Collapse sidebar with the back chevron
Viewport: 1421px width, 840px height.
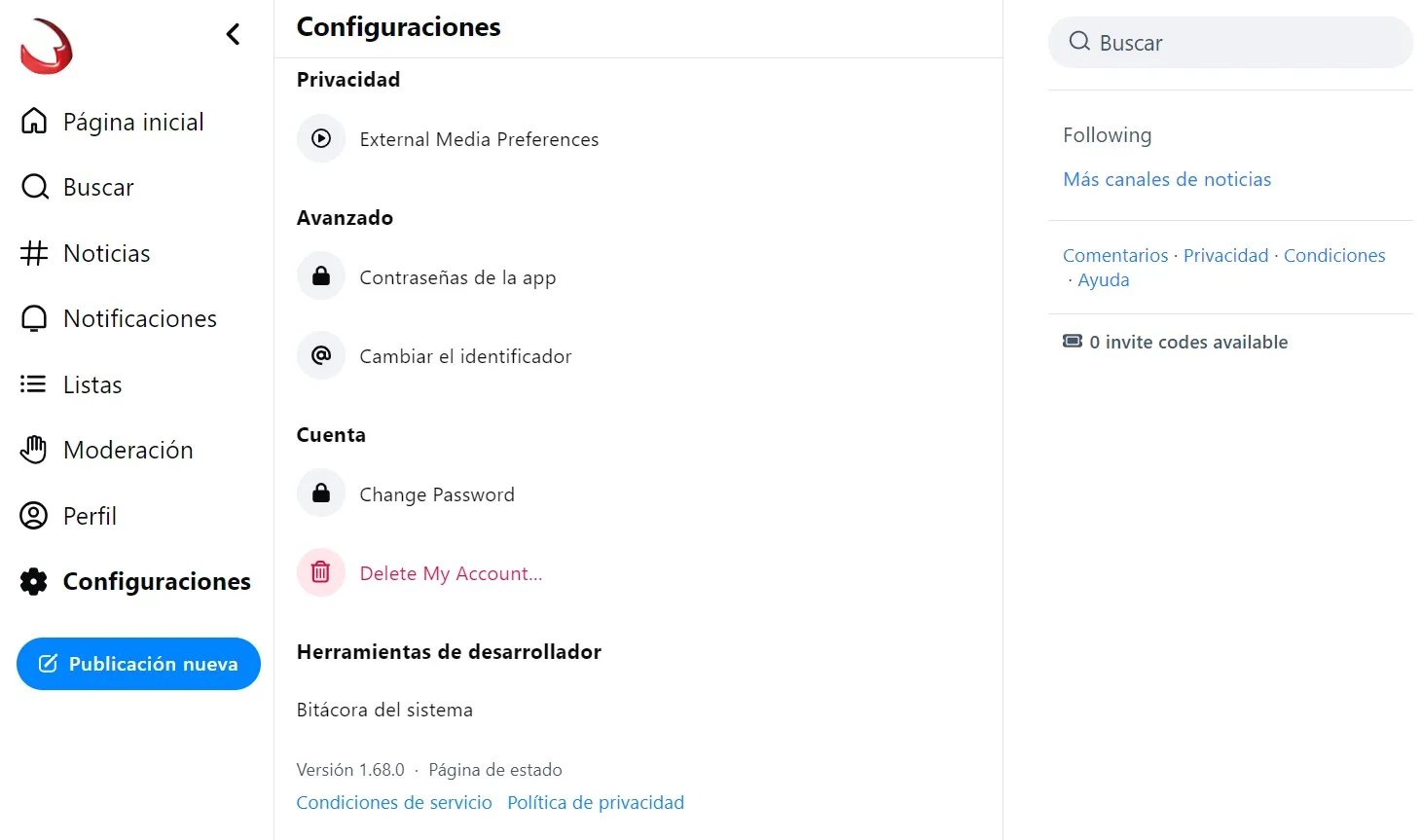233,35
